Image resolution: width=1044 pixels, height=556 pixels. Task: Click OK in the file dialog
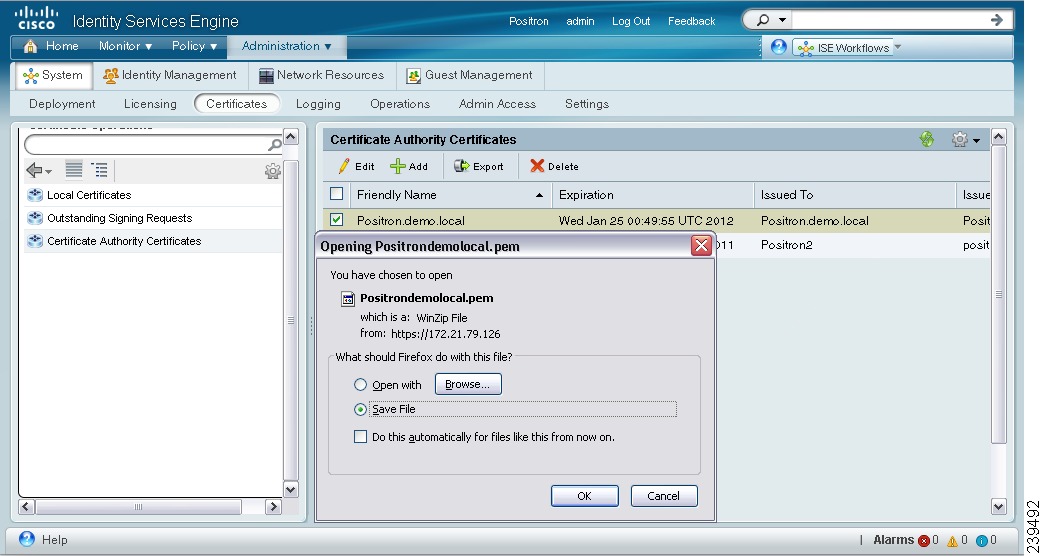pyautogui.click(x=585, y=496)
